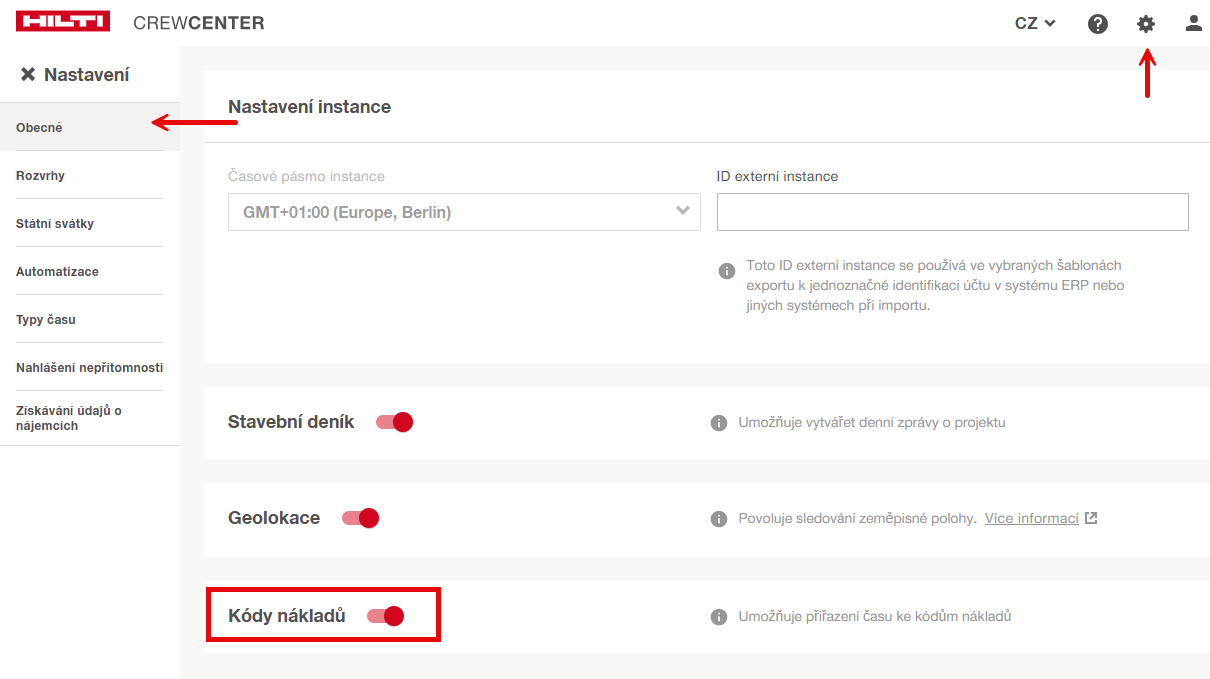Open the Státní svátky section
The image size is (1210, 679).
pyautogui.click(x=55, y=224)
